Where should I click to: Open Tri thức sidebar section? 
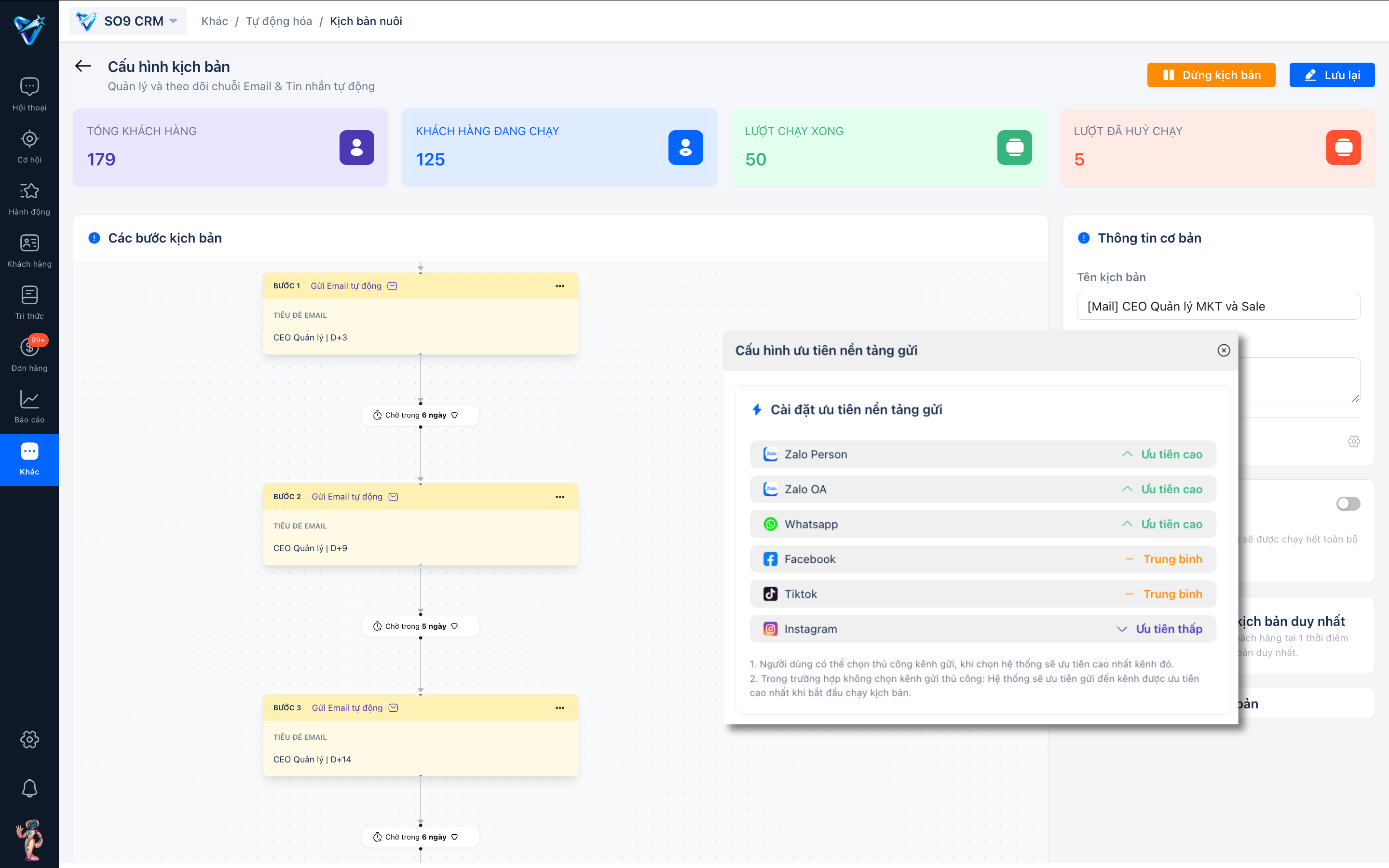pos(29,303)
